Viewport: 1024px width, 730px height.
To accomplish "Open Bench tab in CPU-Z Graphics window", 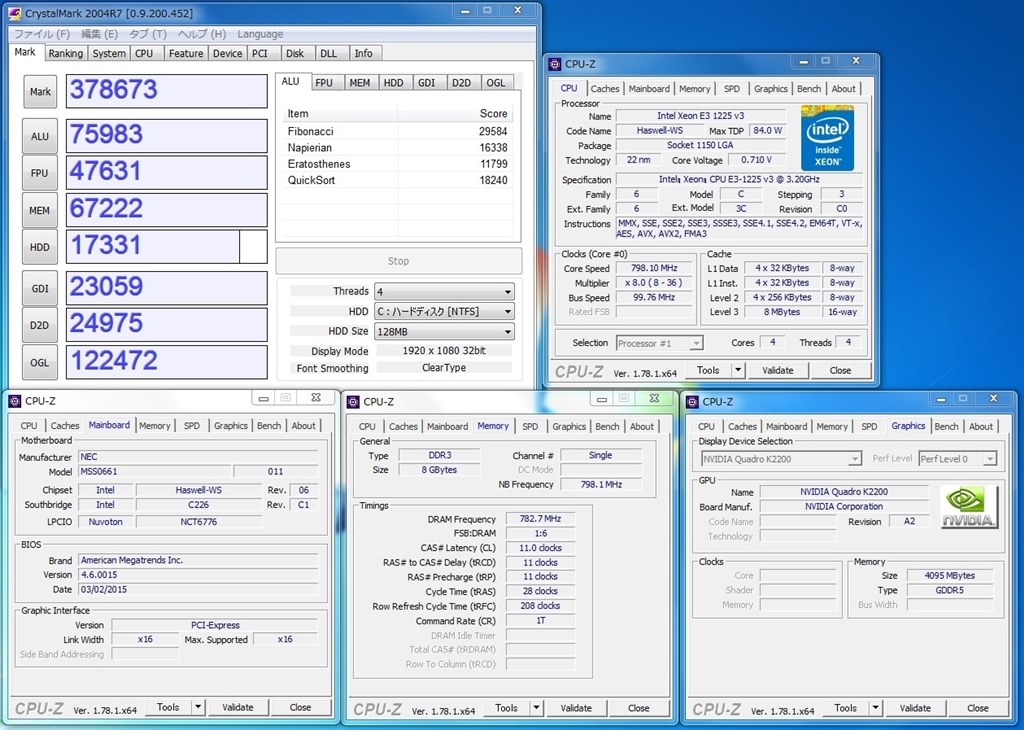I will coord(946,426).
